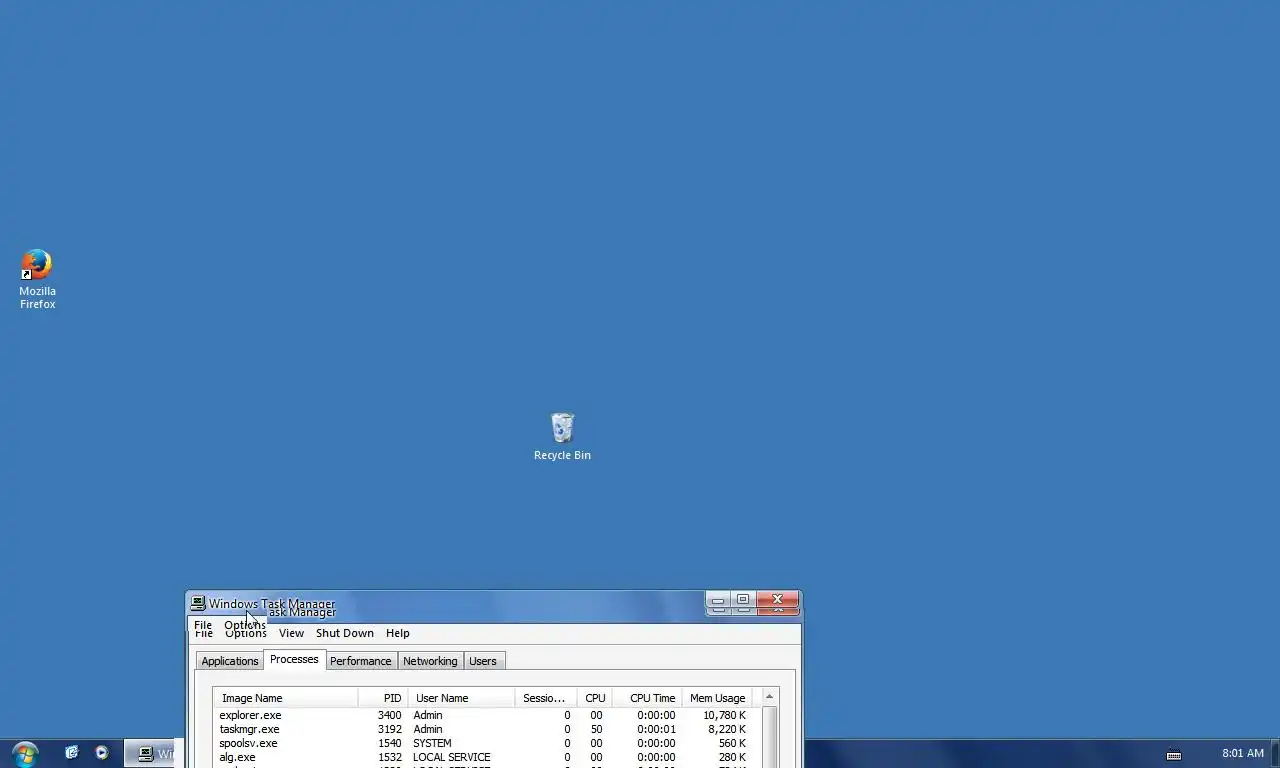Screen dimensions: 1280x768
Task: Sort by the Mem Usage column header
Action: [x=717, y=698]
